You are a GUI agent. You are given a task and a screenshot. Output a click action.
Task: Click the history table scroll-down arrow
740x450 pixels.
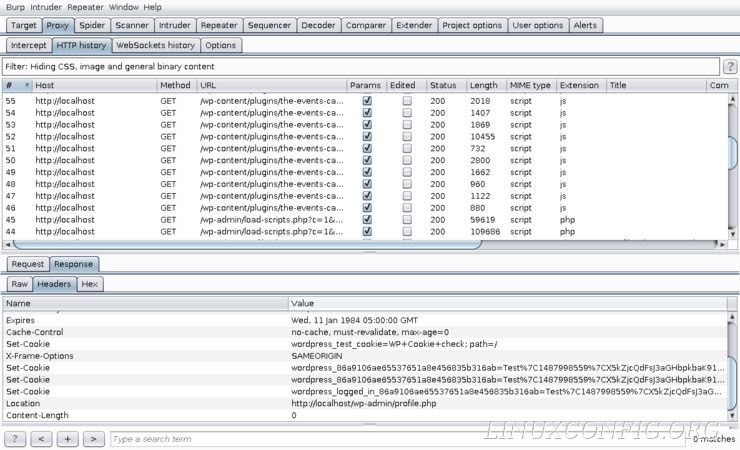[x=732, y=234]
